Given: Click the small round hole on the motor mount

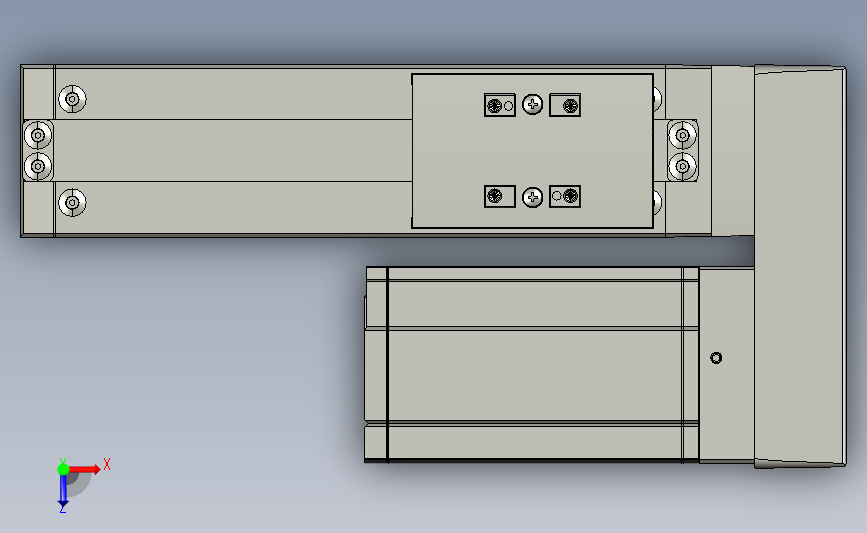Looking at the screenshot, I should [x=715, y=358].
